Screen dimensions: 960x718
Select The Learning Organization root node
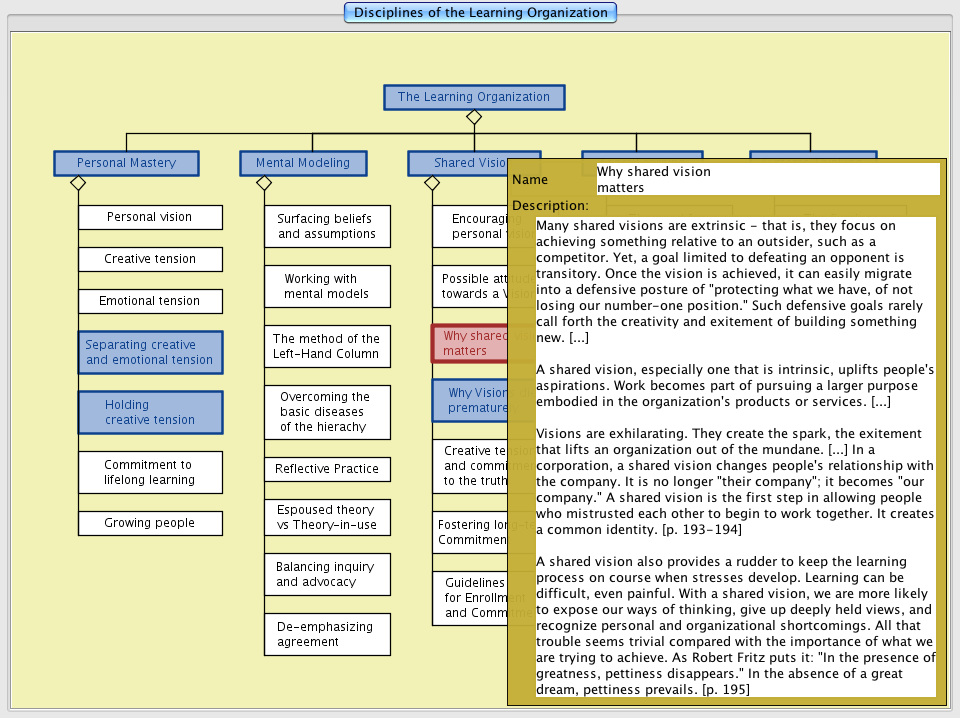[474, 97]
